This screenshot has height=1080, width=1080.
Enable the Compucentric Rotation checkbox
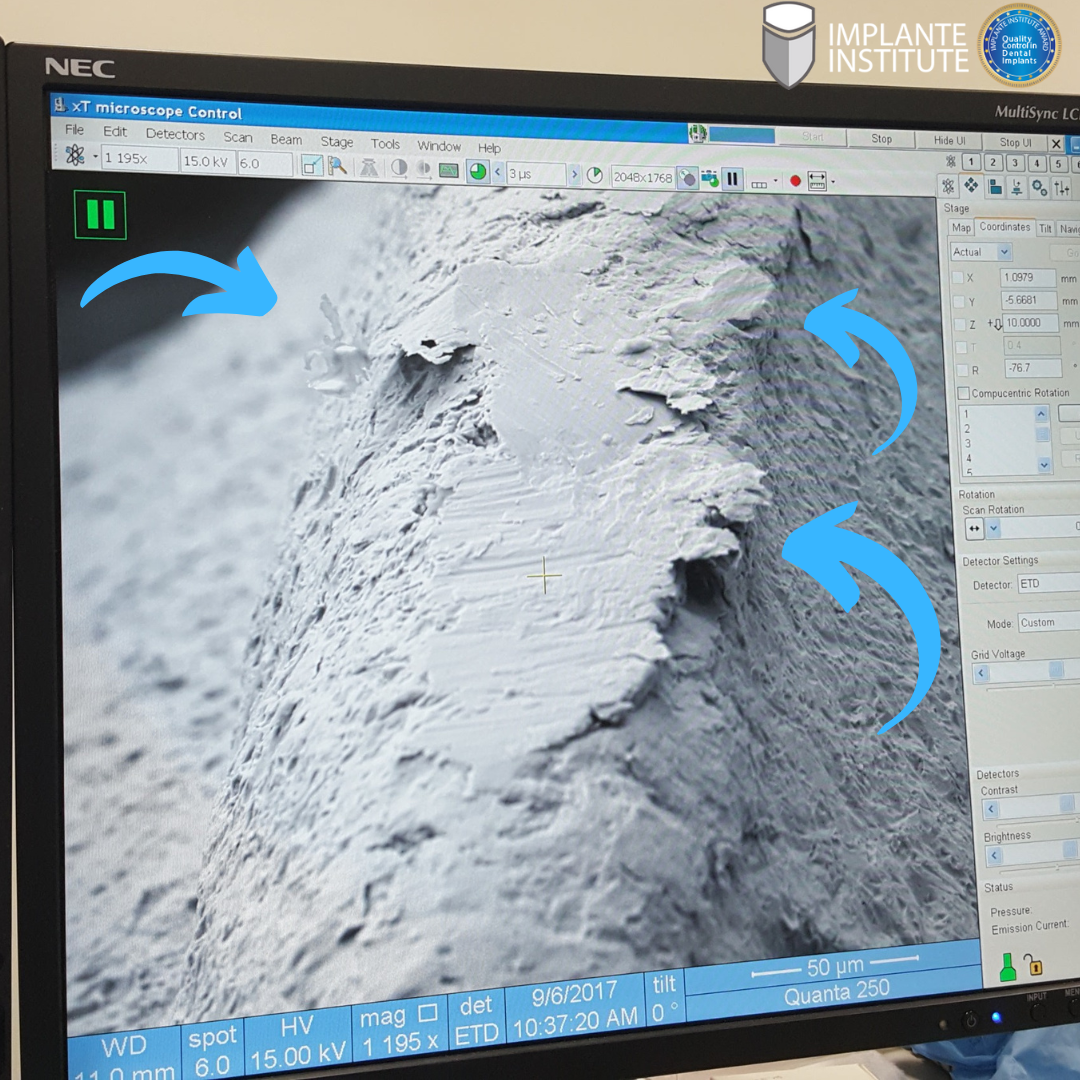tap(963, 393)
